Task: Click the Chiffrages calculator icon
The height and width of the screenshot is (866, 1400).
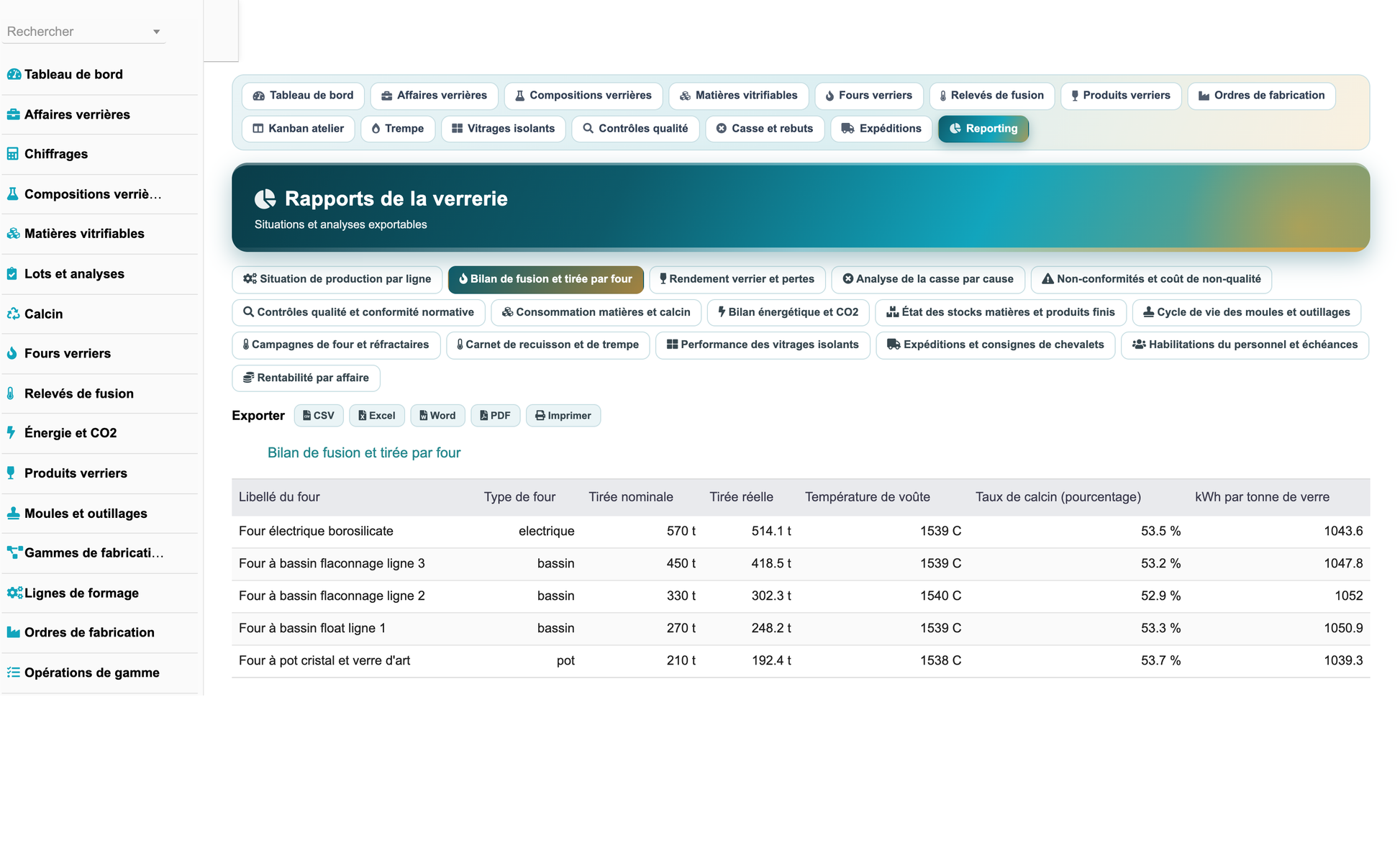Action: pos(13,154)
